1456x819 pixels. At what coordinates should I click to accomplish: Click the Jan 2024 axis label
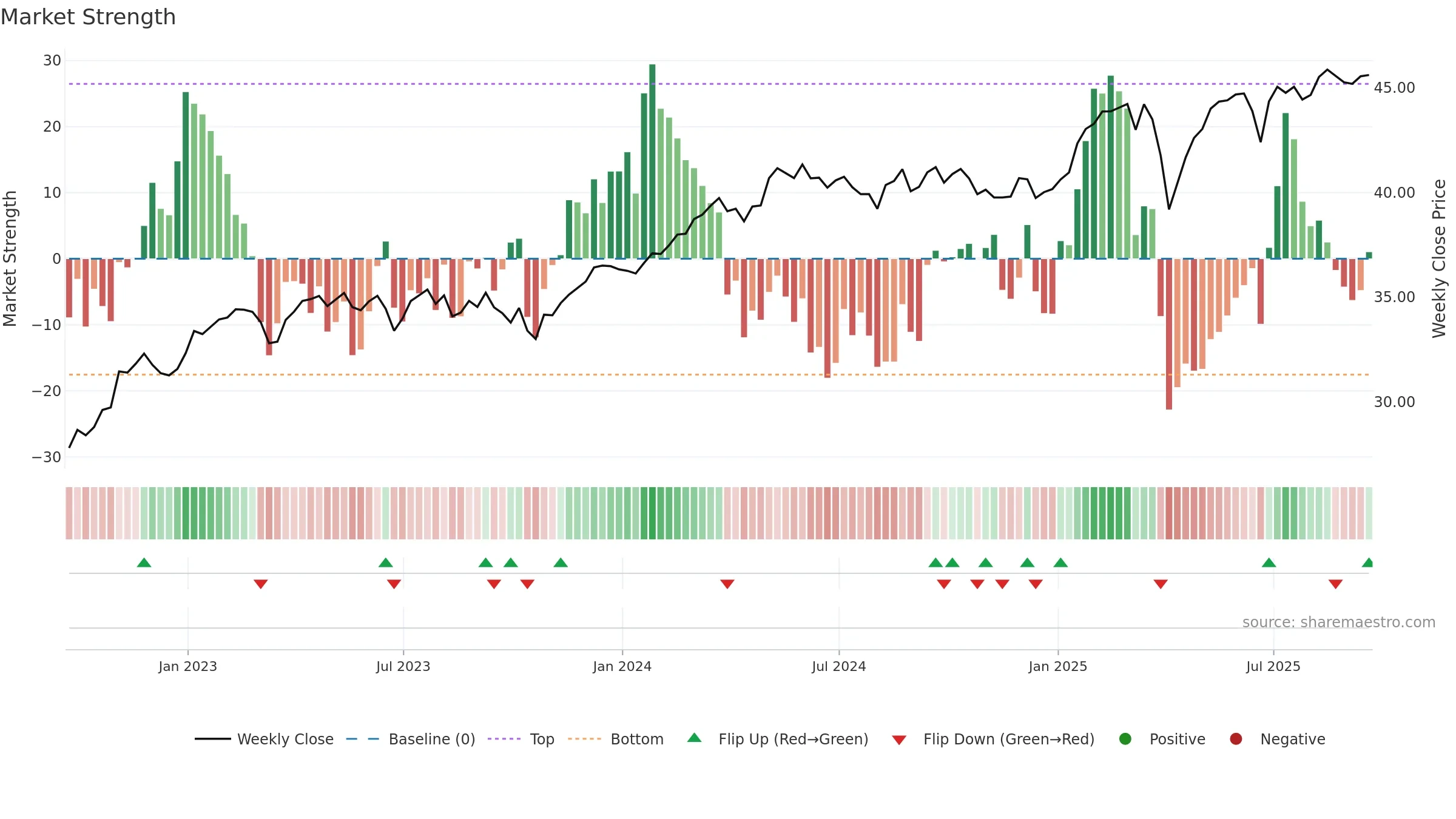click(x=622, y=666)
